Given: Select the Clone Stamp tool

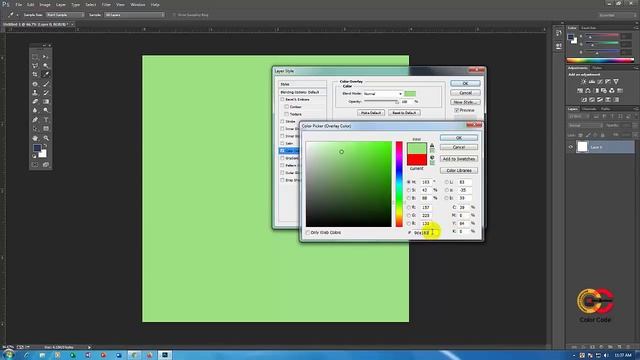Looking at the screenshot, I should (35, 93).
